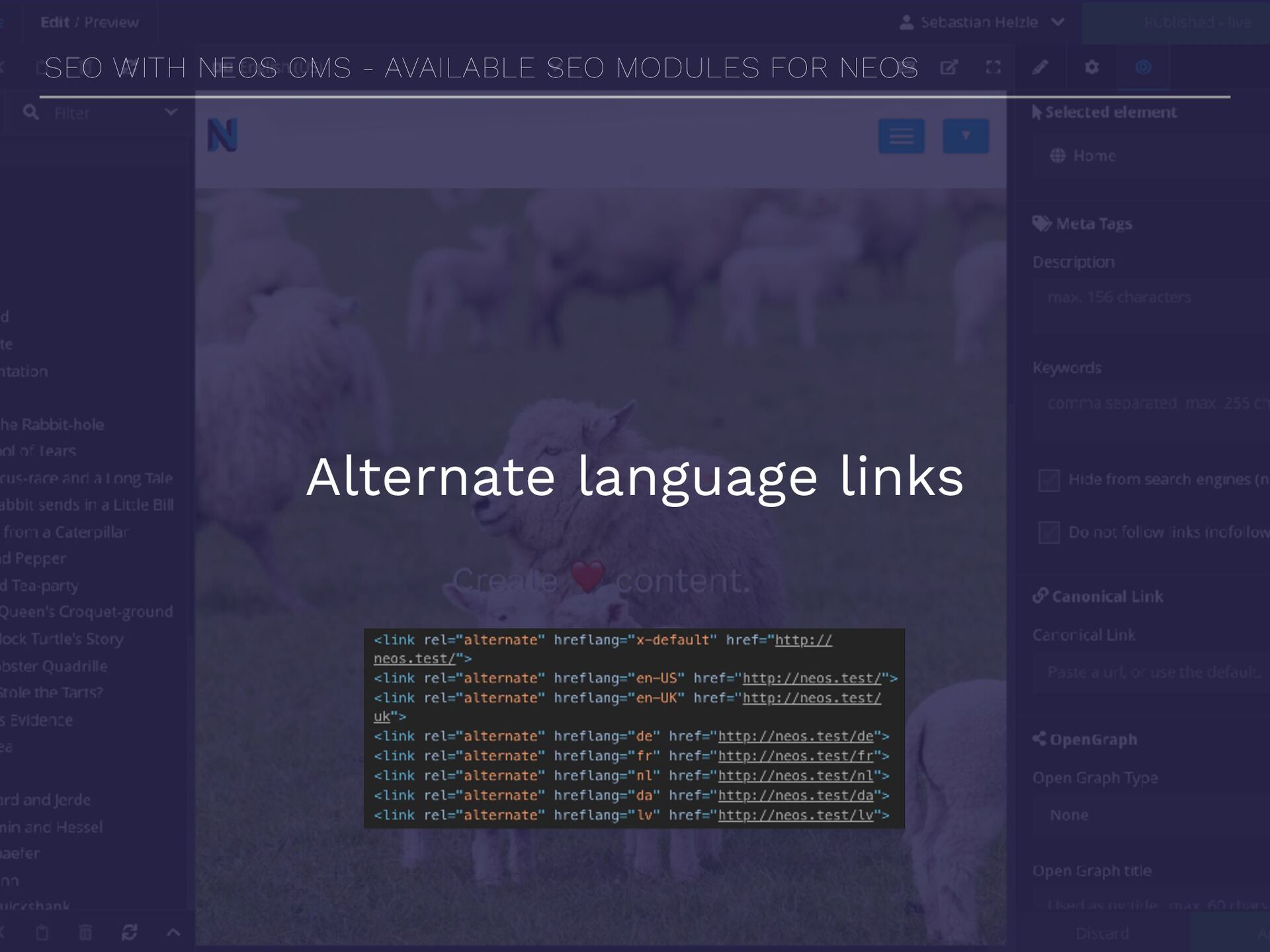Image resolution: width=1270 pixels, height=952 pixels.
Task: Click the 'Create content.' headline in preview
Action: tap(601, 580)
